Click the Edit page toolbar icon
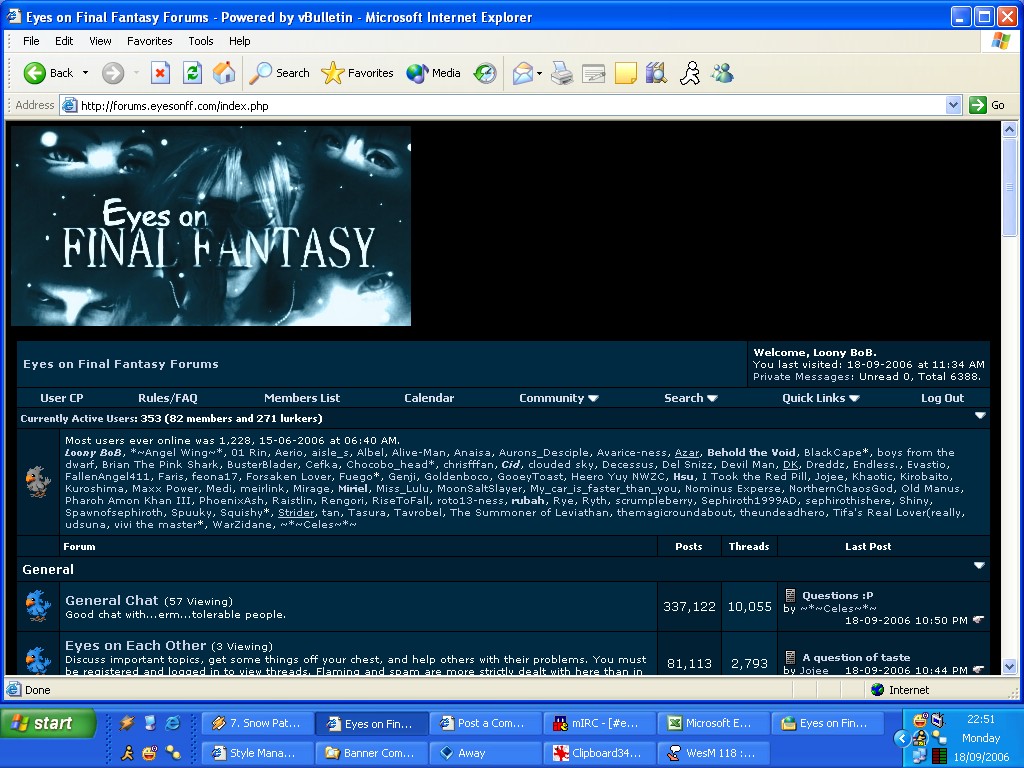 click(594, 72)
